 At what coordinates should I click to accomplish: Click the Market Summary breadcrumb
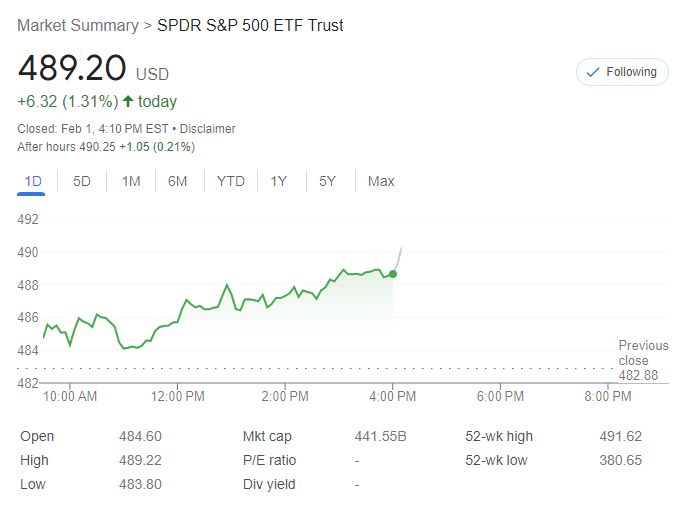(x=77, y=25)
